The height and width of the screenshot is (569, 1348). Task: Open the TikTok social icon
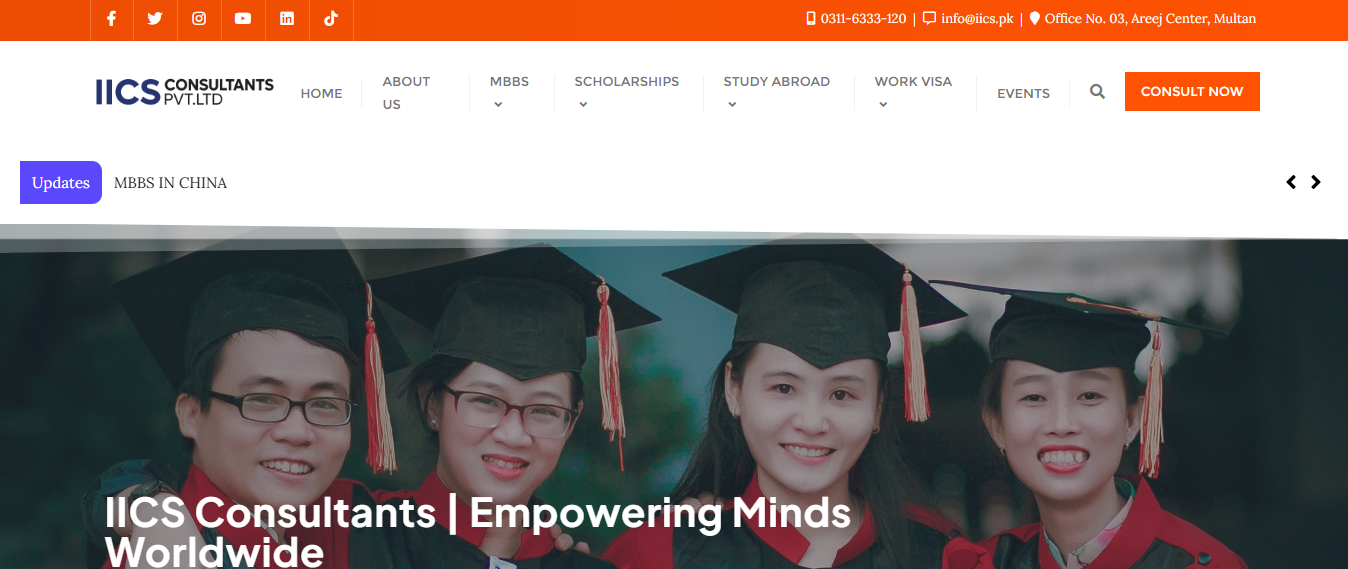[331, 19]
